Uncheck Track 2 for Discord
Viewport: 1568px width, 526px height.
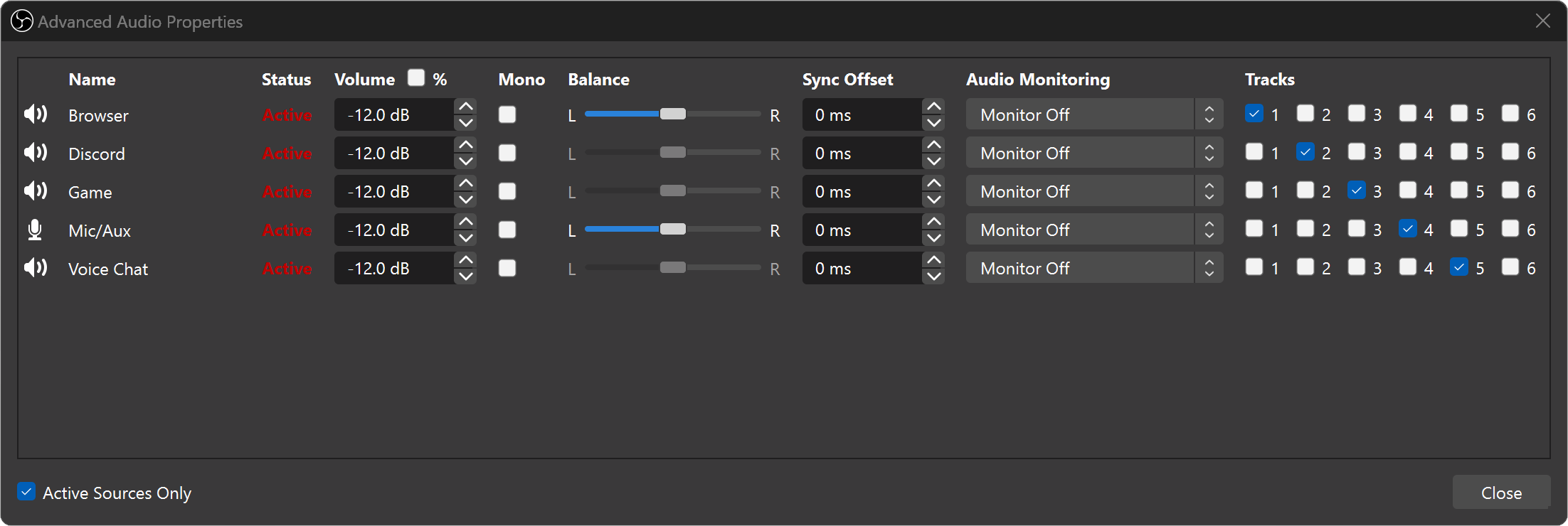[1305, 152]
